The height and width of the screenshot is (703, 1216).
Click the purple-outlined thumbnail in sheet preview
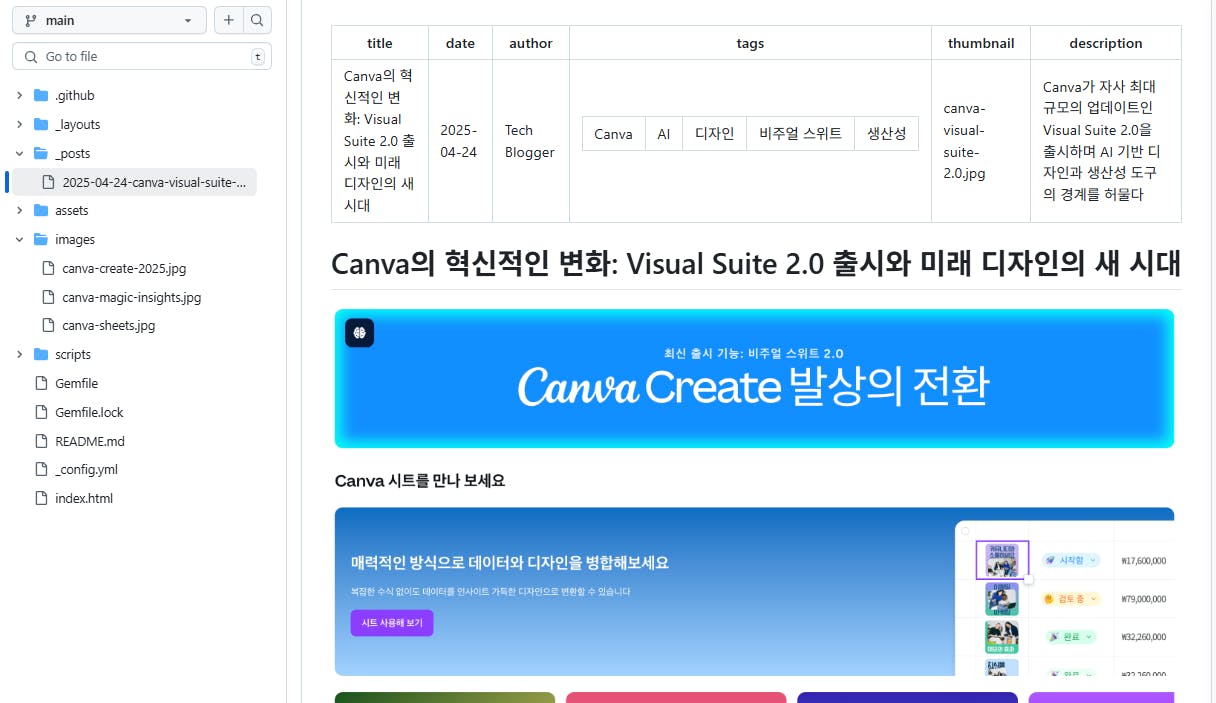point(1002,560)
